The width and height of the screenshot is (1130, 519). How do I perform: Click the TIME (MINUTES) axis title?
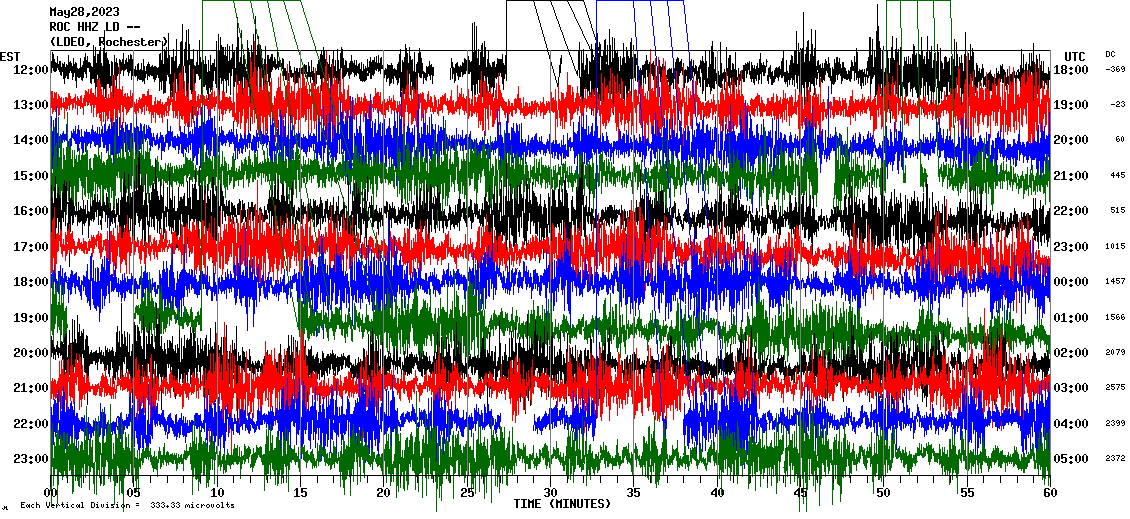[x=562, y=504]
